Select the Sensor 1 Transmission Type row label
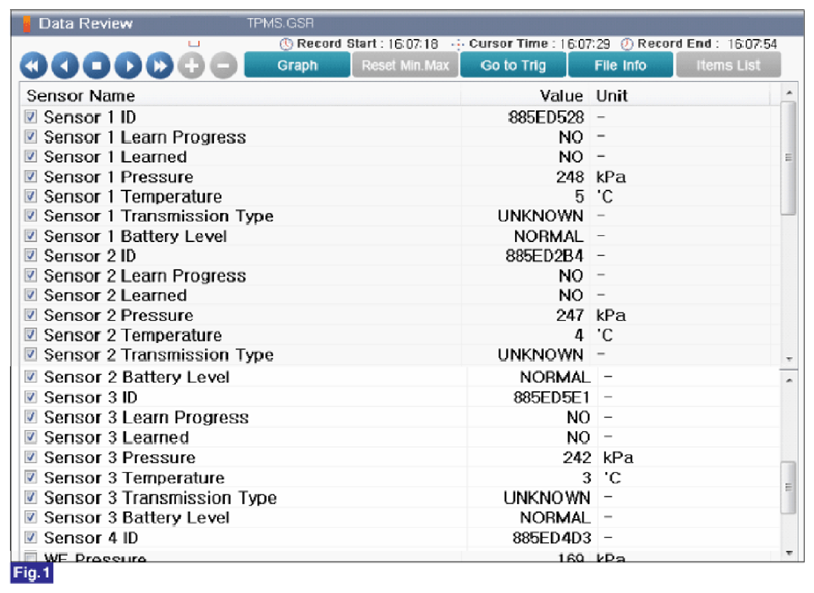Viewport: 814px width, 593px height. pyautogui.click(x=158, y=216)
